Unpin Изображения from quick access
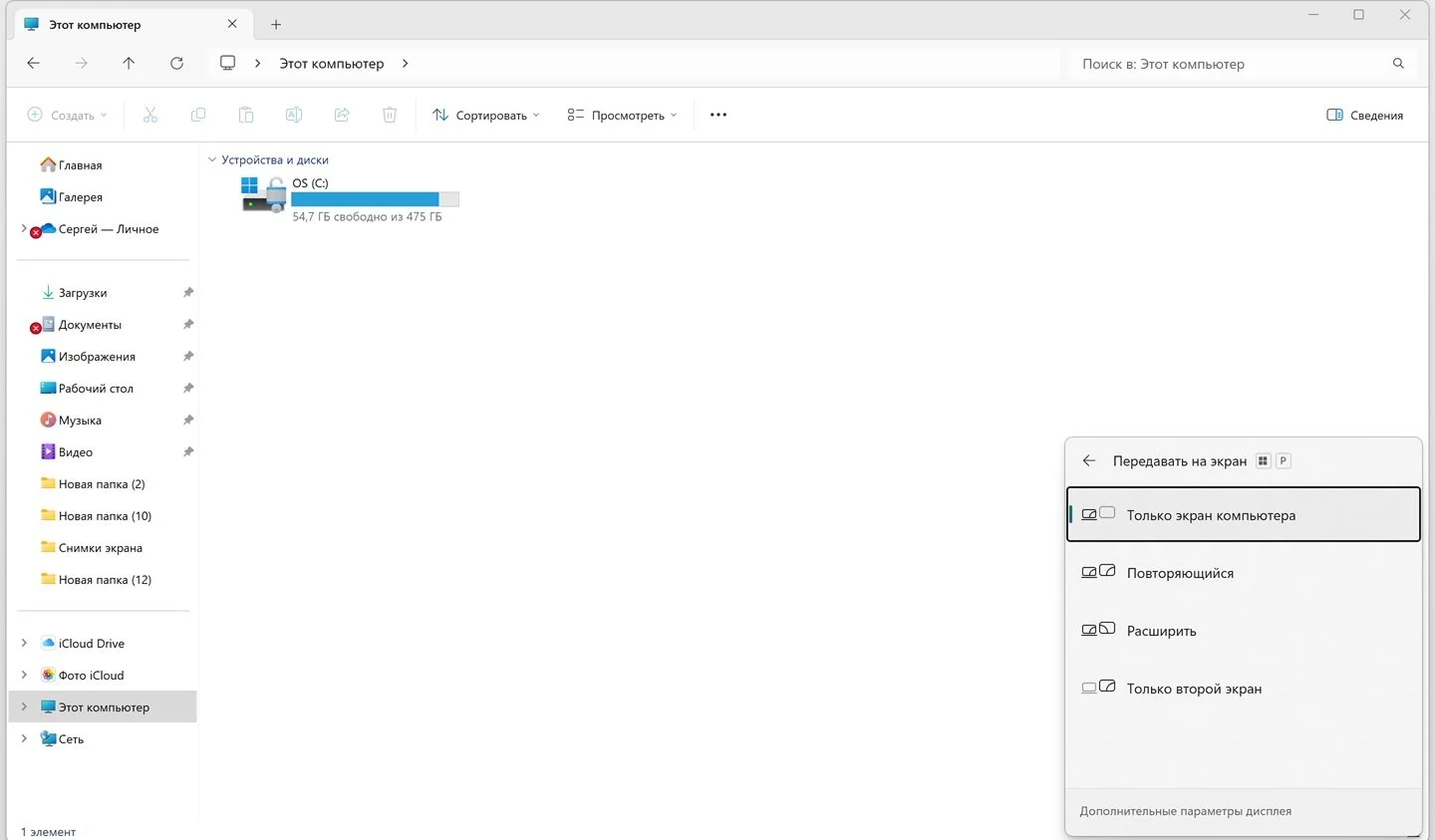Image resolution: width=1435 pixels, height=840 pixels. [x=188, y=357]
